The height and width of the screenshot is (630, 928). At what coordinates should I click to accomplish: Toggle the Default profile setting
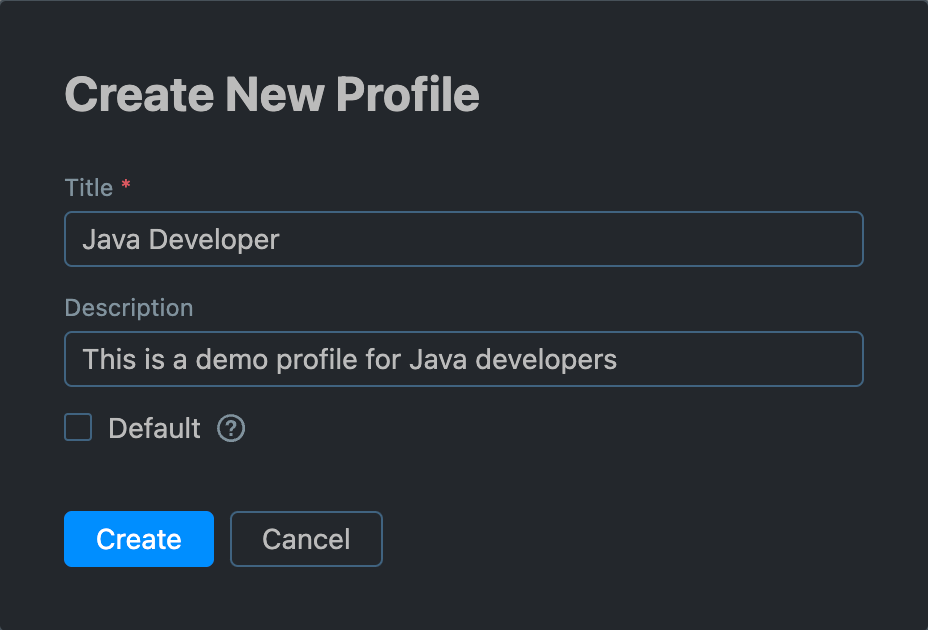click(x=77, y=427)
